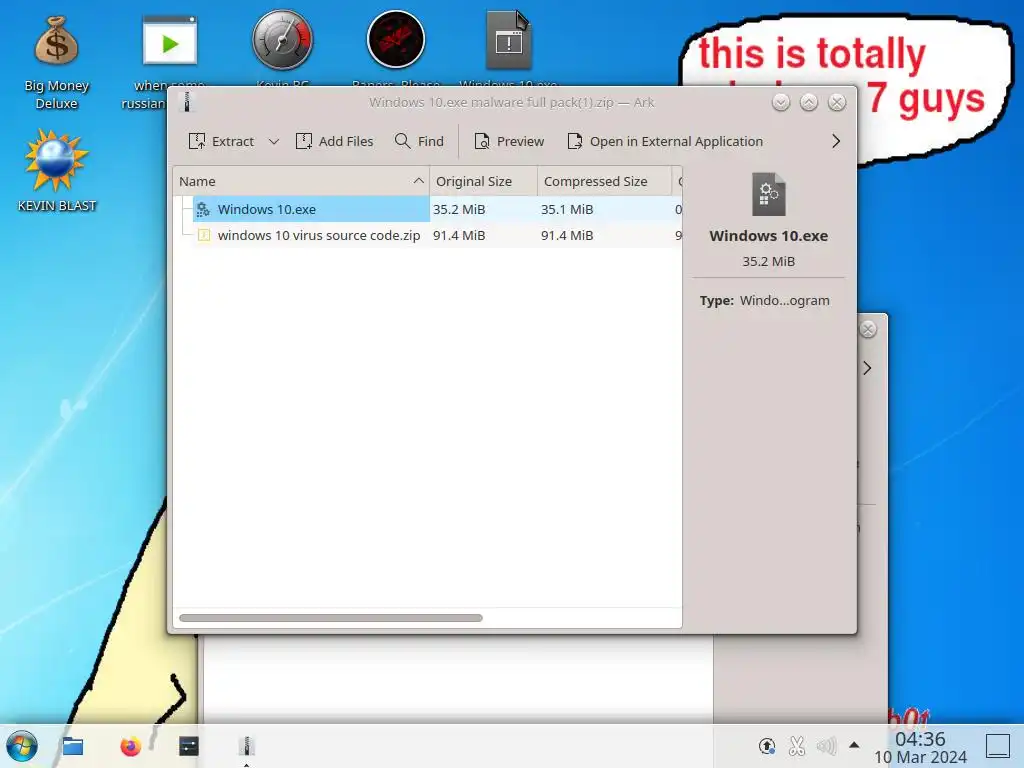Open the Extract dropdown arrow

tap(274, 141)
